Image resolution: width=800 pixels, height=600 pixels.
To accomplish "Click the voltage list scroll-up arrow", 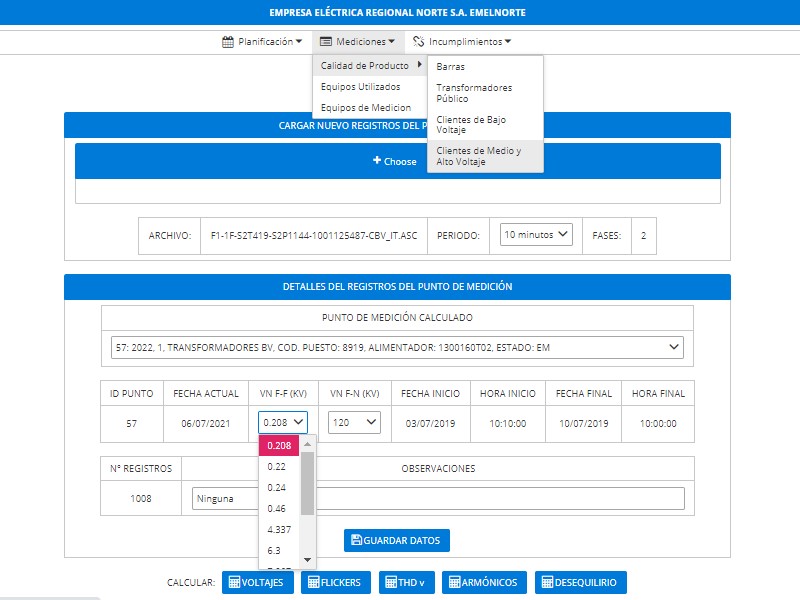I will tap(308, 444).
